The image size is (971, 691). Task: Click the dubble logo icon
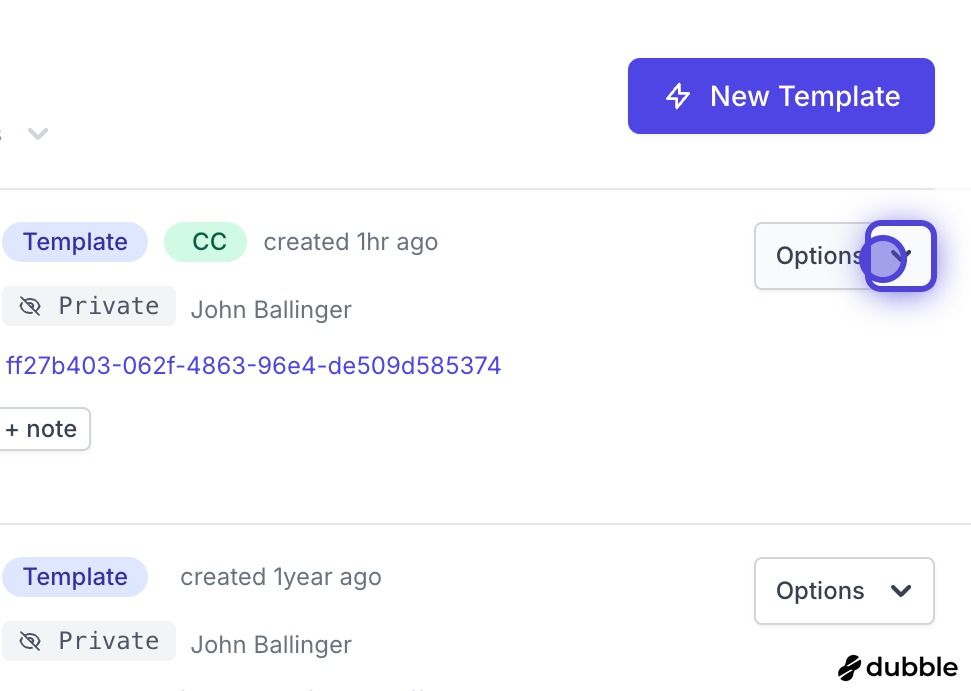point(850,667)
